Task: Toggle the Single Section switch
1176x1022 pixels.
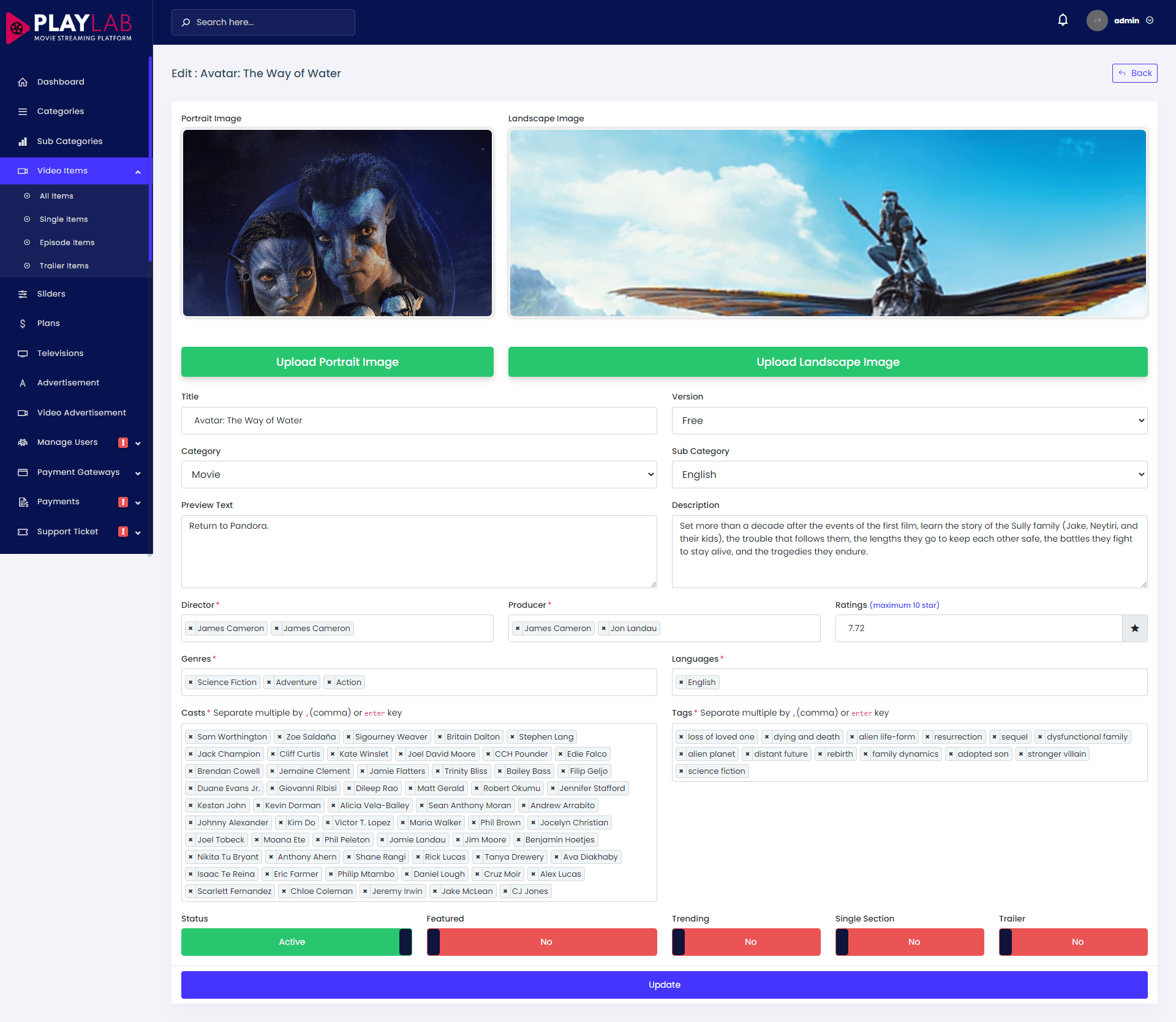Action: coord(910,942)
